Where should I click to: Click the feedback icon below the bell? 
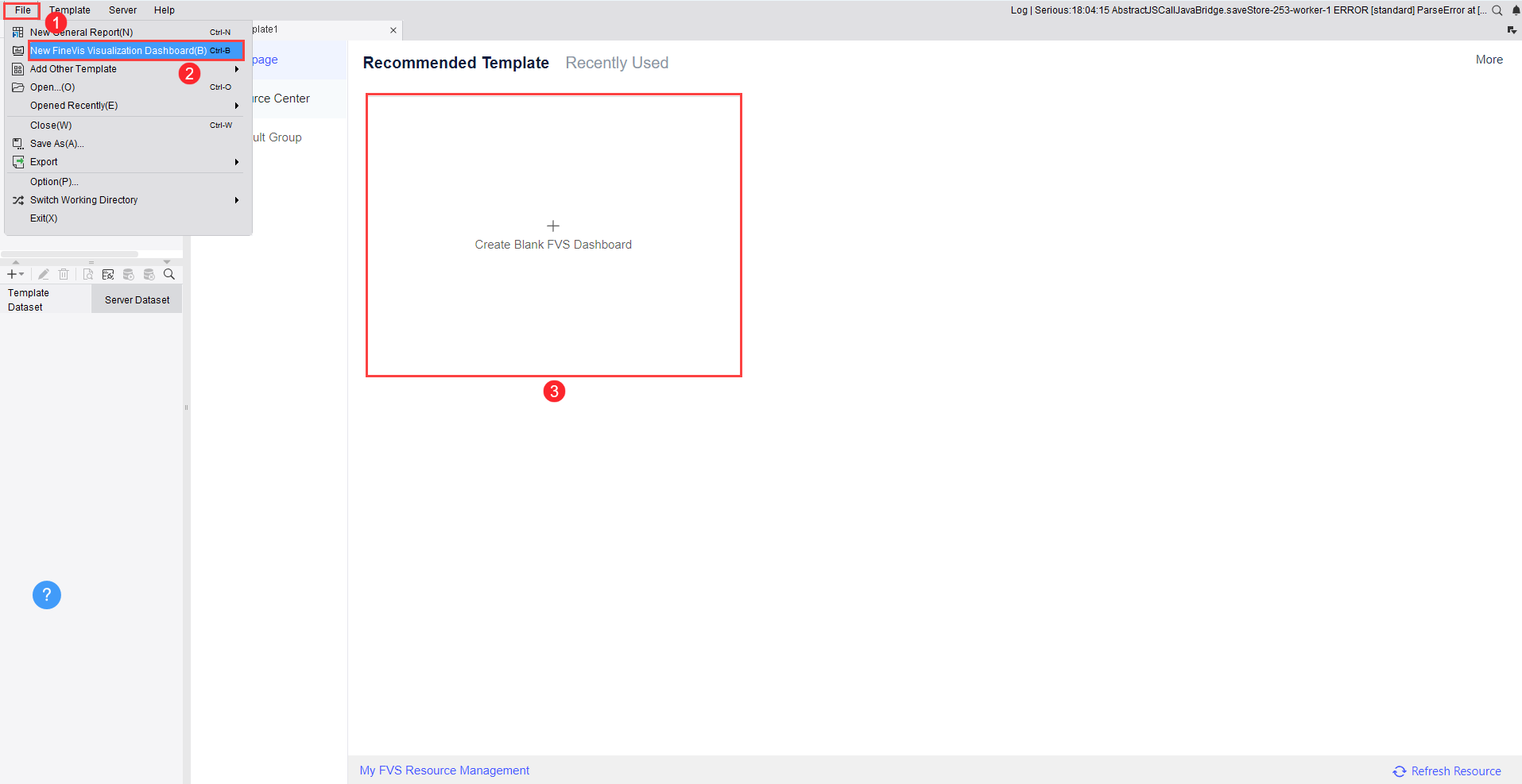1512,29
